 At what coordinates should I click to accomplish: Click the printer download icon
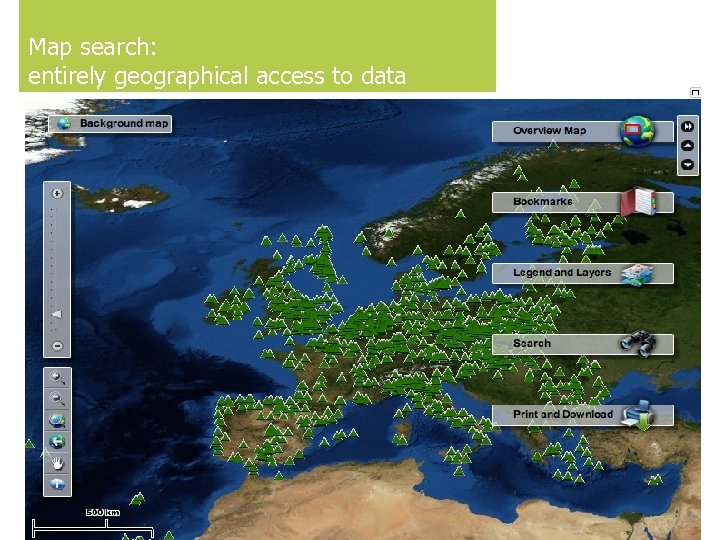point(638,415)
